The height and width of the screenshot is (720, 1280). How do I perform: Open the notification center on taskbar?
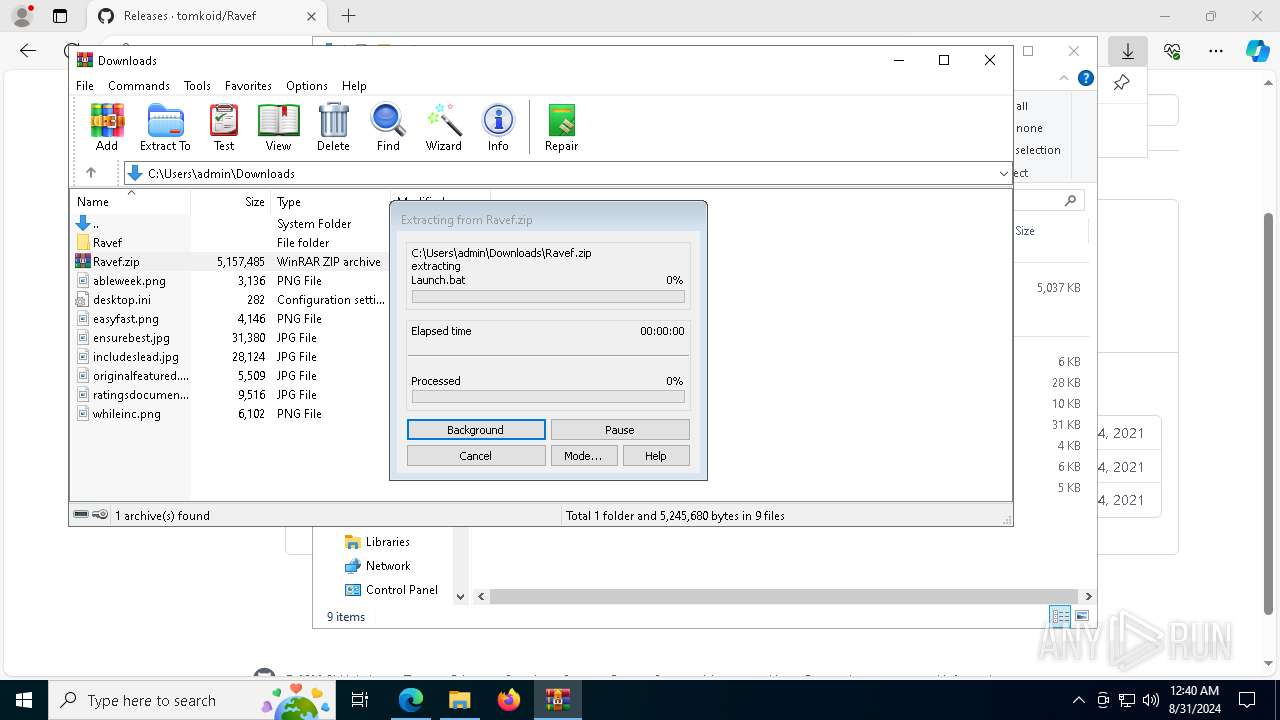(1247, 700)
